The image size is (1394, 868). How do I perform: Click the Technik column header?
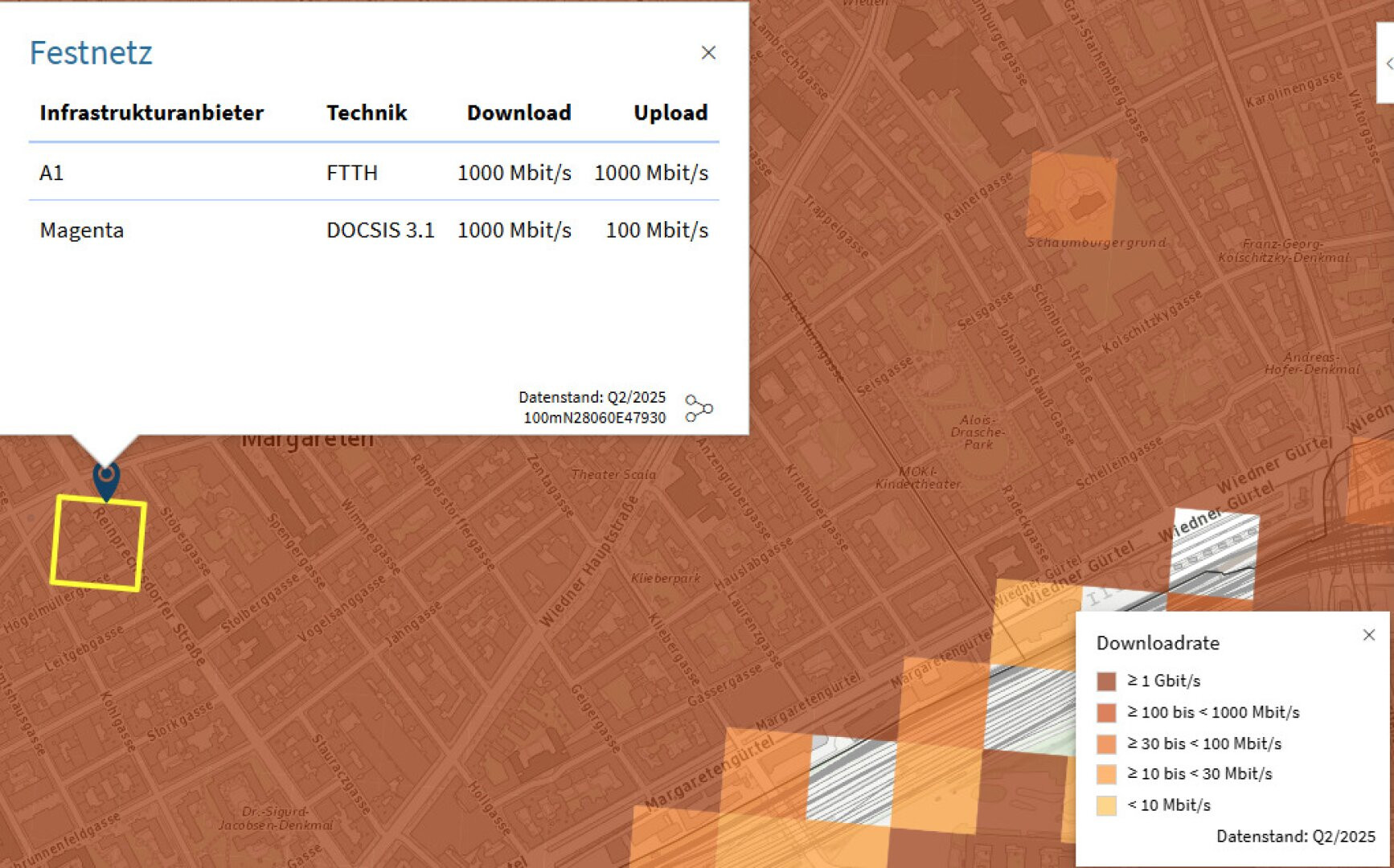pos(367,113)
